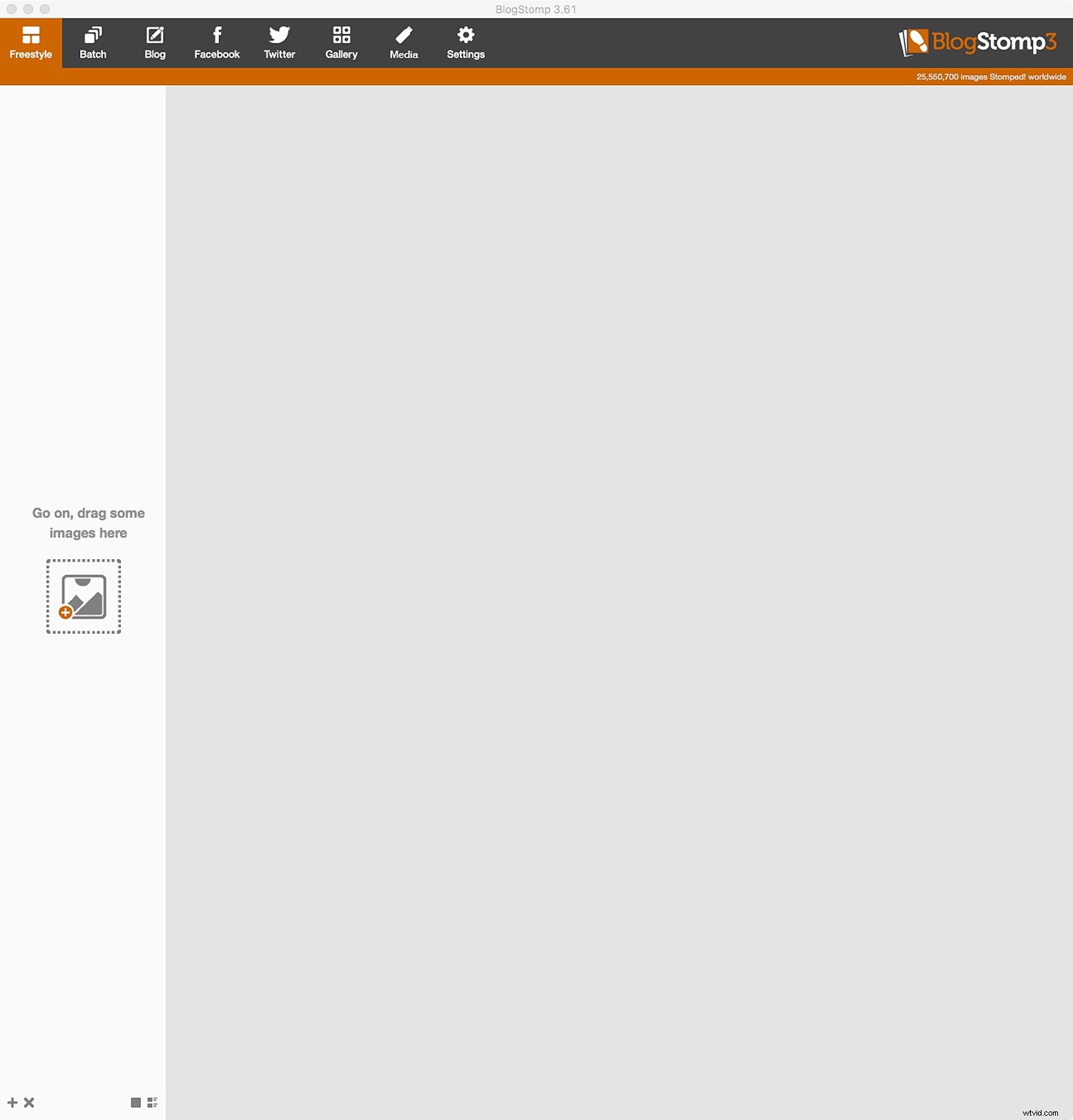The width and height of the screenshot is (1073, 1120).
Task: Select the Media tool icon
Action: click(403, 35)
